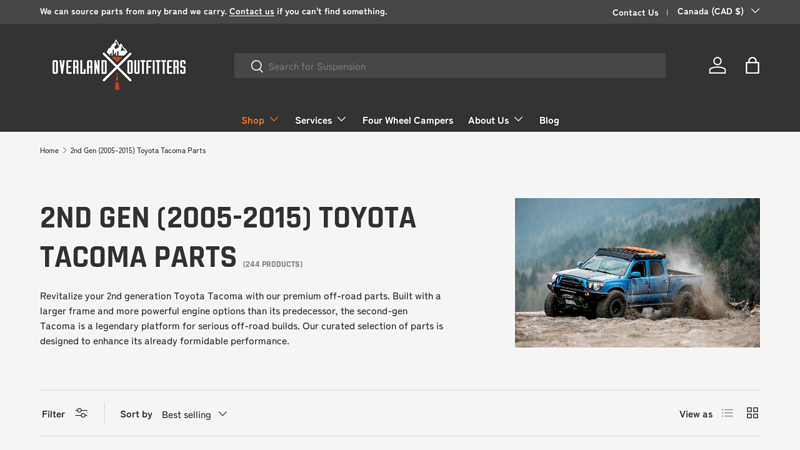800x450 pixels.
Task: Switch to grid view layout
Action: coord(752,413)
